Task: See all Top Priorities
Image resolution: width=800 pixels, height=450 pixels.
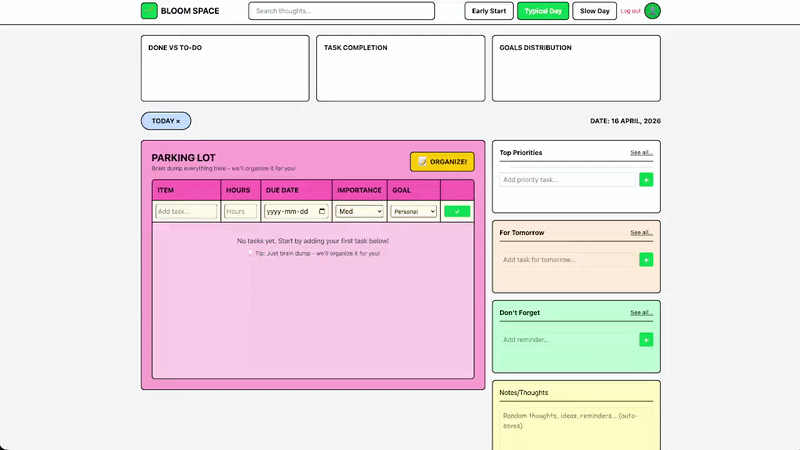Action: coord(641,153)
